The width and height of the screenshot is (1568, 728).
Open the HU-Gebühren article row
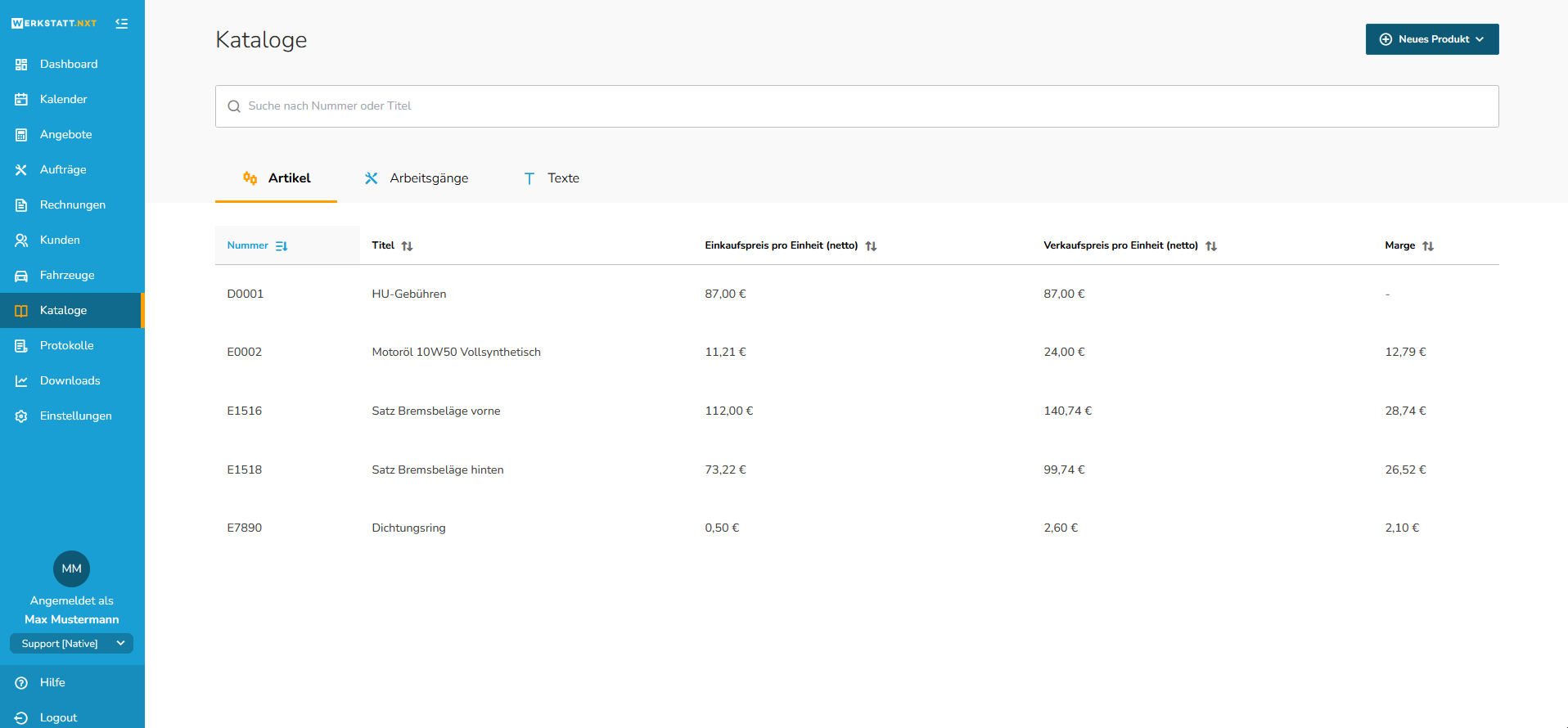pos(857,294)
